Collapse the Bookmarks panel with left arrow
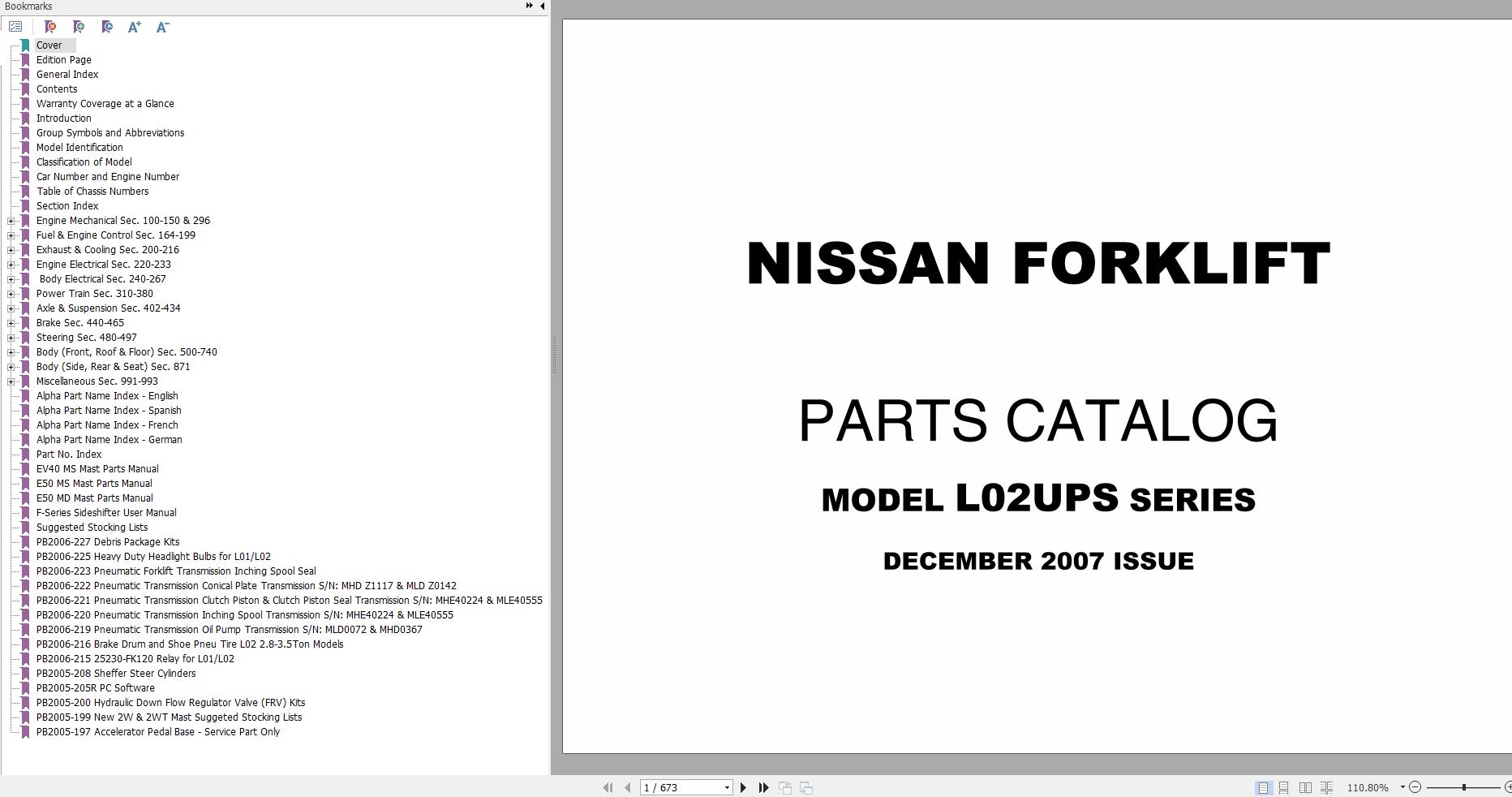 [x=542, y=6]
